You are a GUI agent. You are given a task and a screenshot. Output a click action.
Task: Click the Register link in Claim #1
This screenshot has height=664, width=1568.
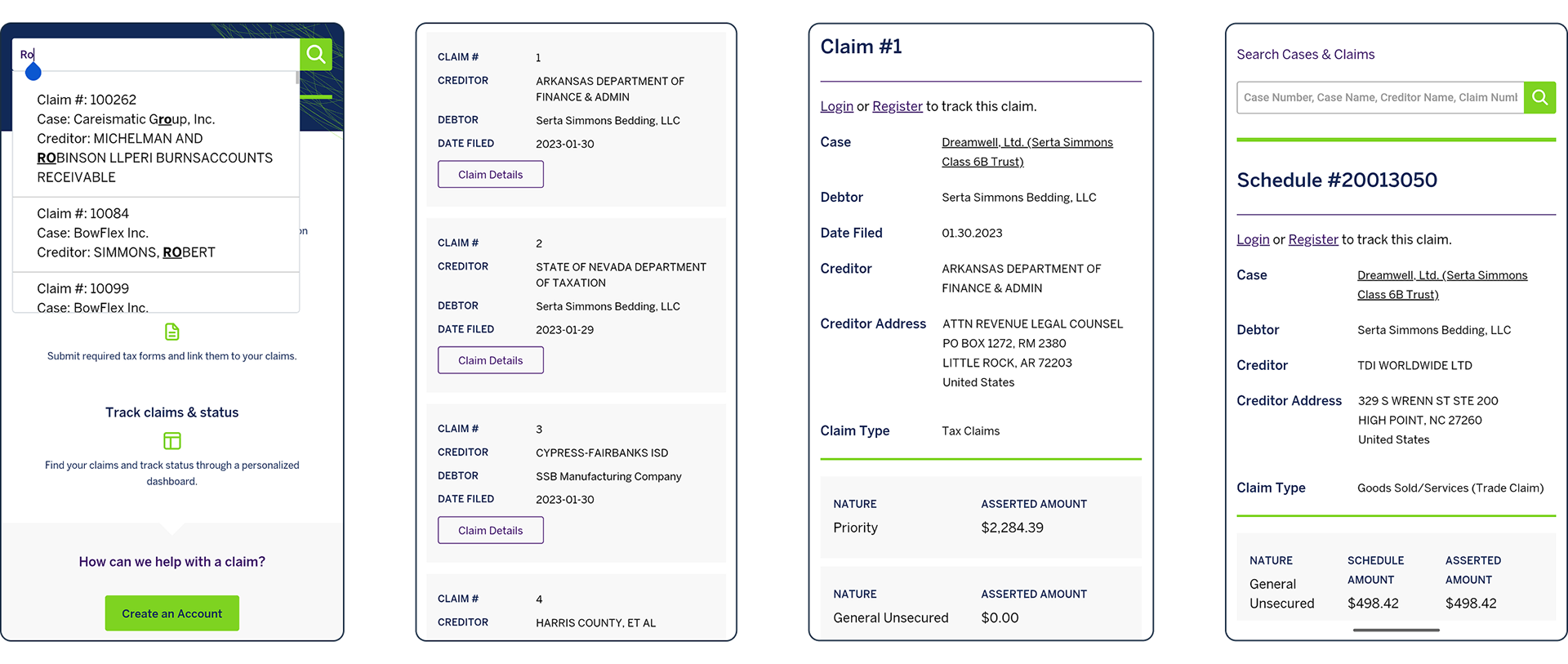[x=897, y=106]
